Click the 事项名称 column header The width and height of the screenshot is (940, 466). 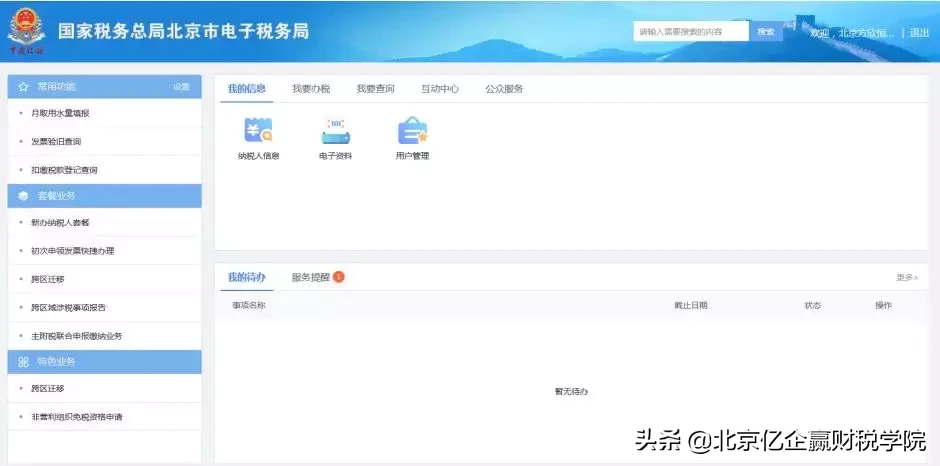click(249, 305)
